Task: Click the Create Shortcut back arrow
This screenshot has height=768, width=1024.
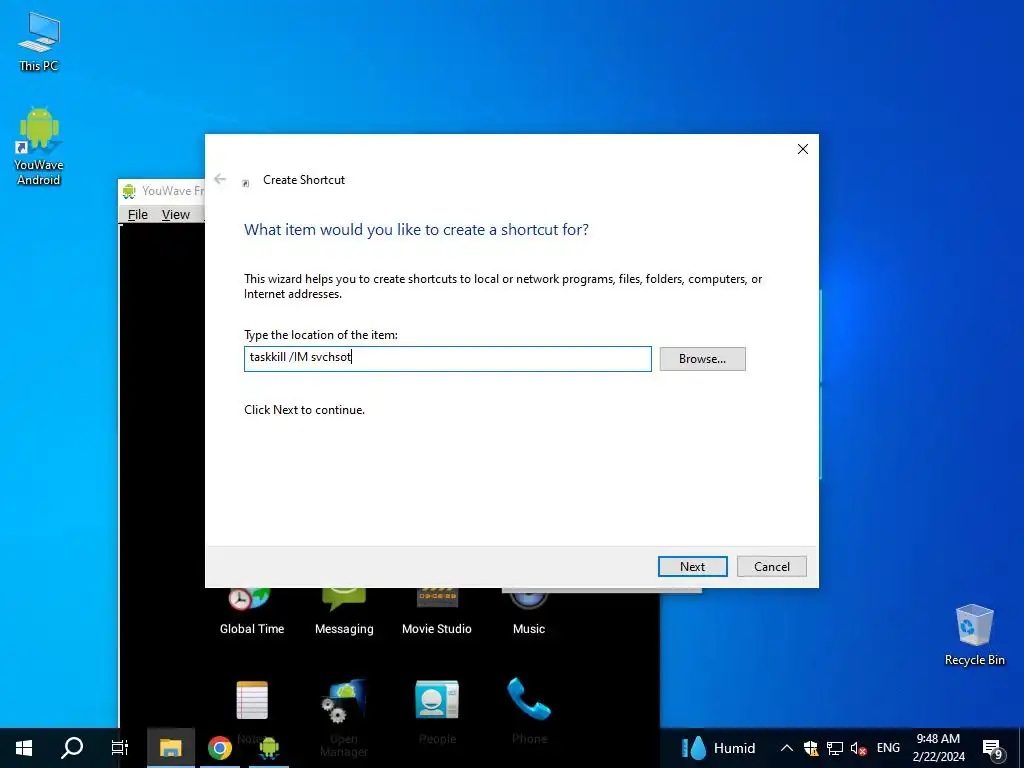Action: tap(220, 179)
